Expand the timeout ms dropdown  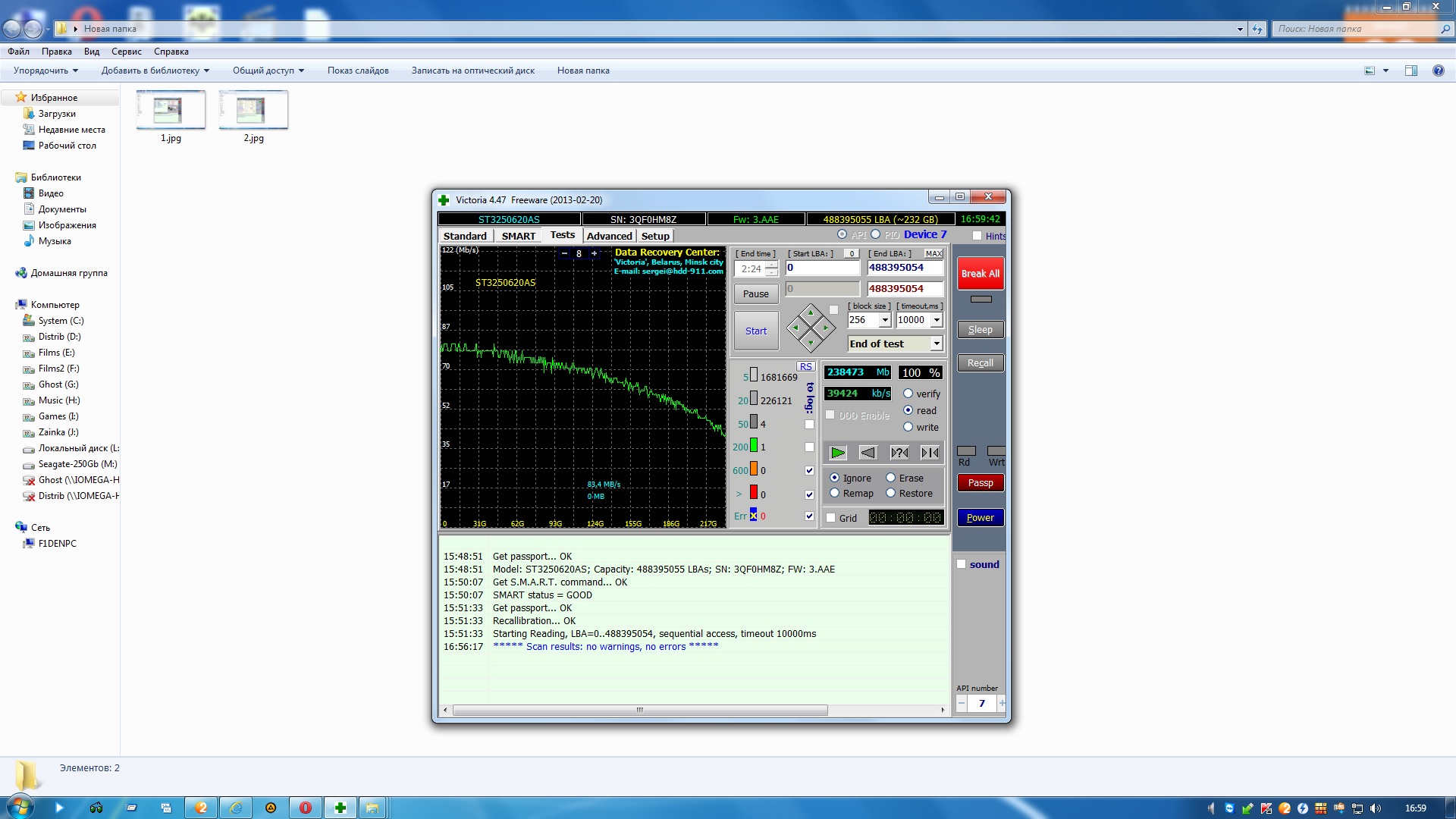click(937, 320)
